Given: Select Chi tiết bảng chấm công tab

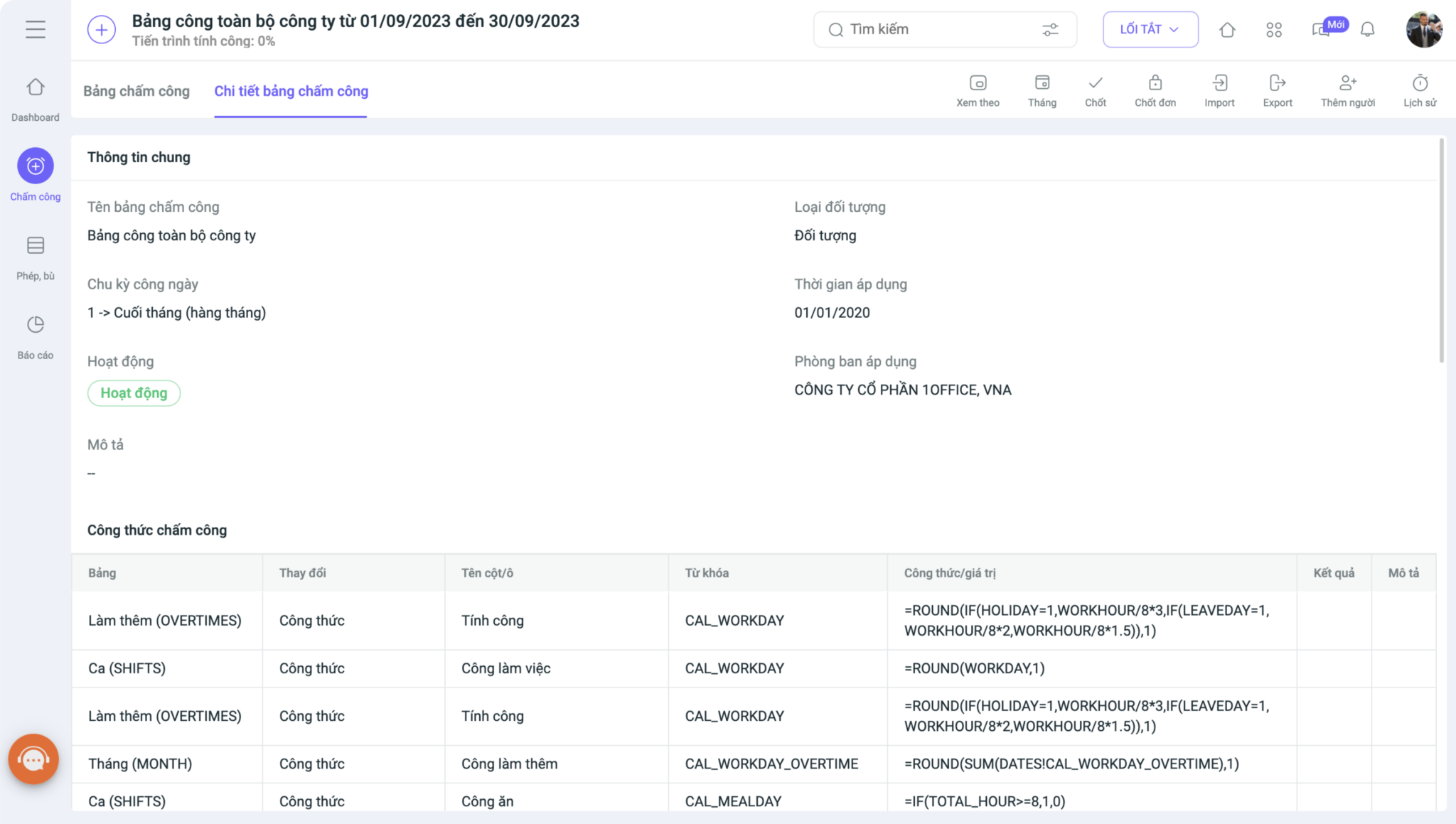Looking at the screenshot, I should click(291, 91).
